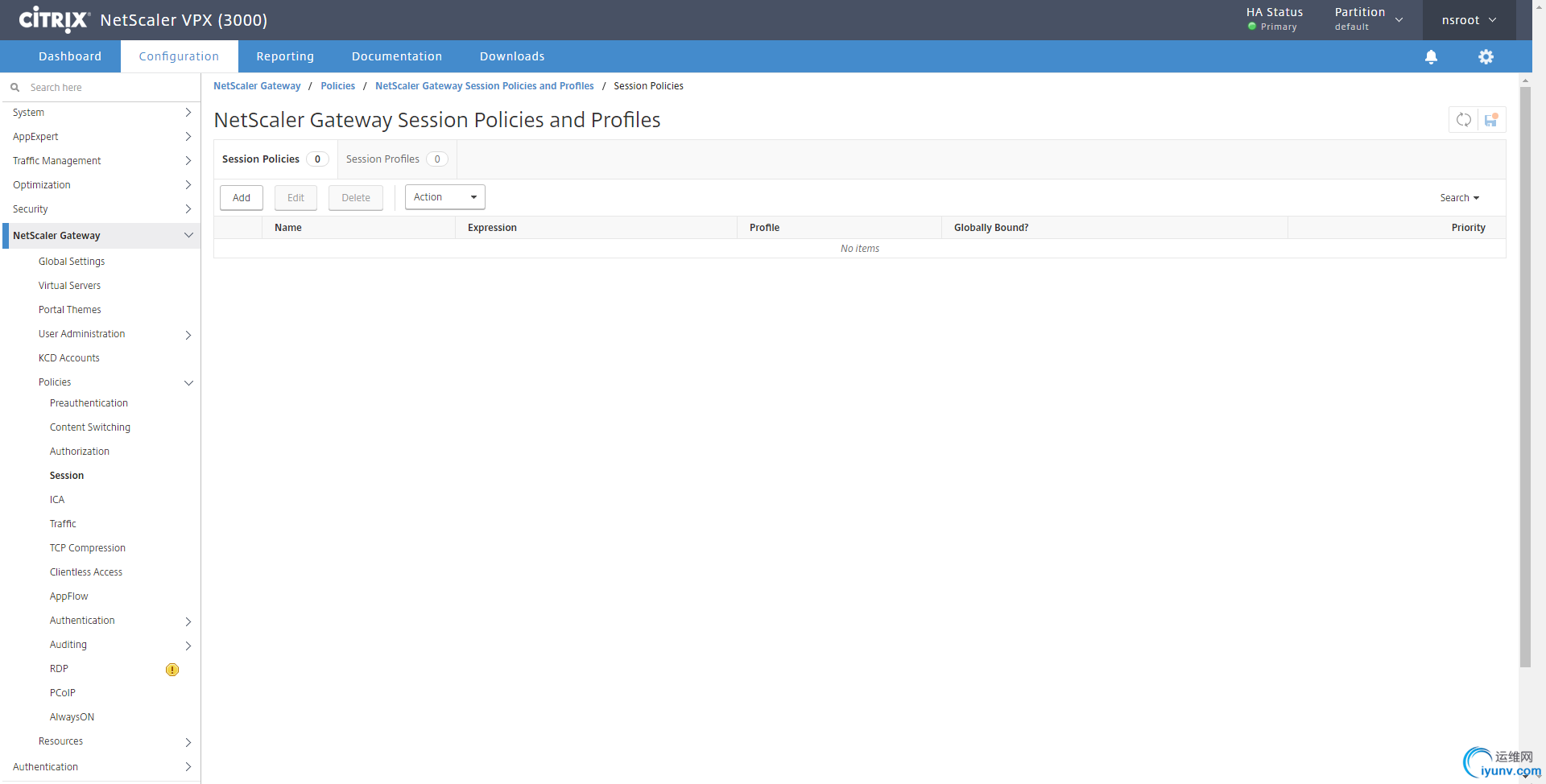Switch to the Dashboard tab

pos(70,56)
